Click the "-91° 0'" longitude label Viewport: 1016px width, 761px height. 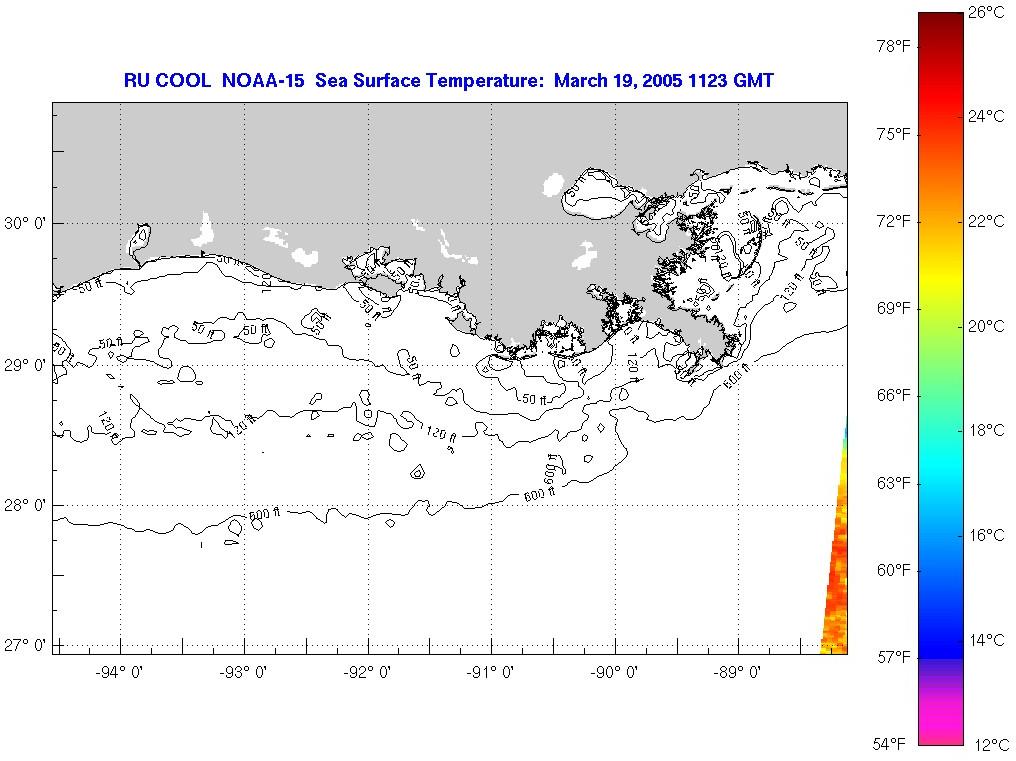point(491,672)
